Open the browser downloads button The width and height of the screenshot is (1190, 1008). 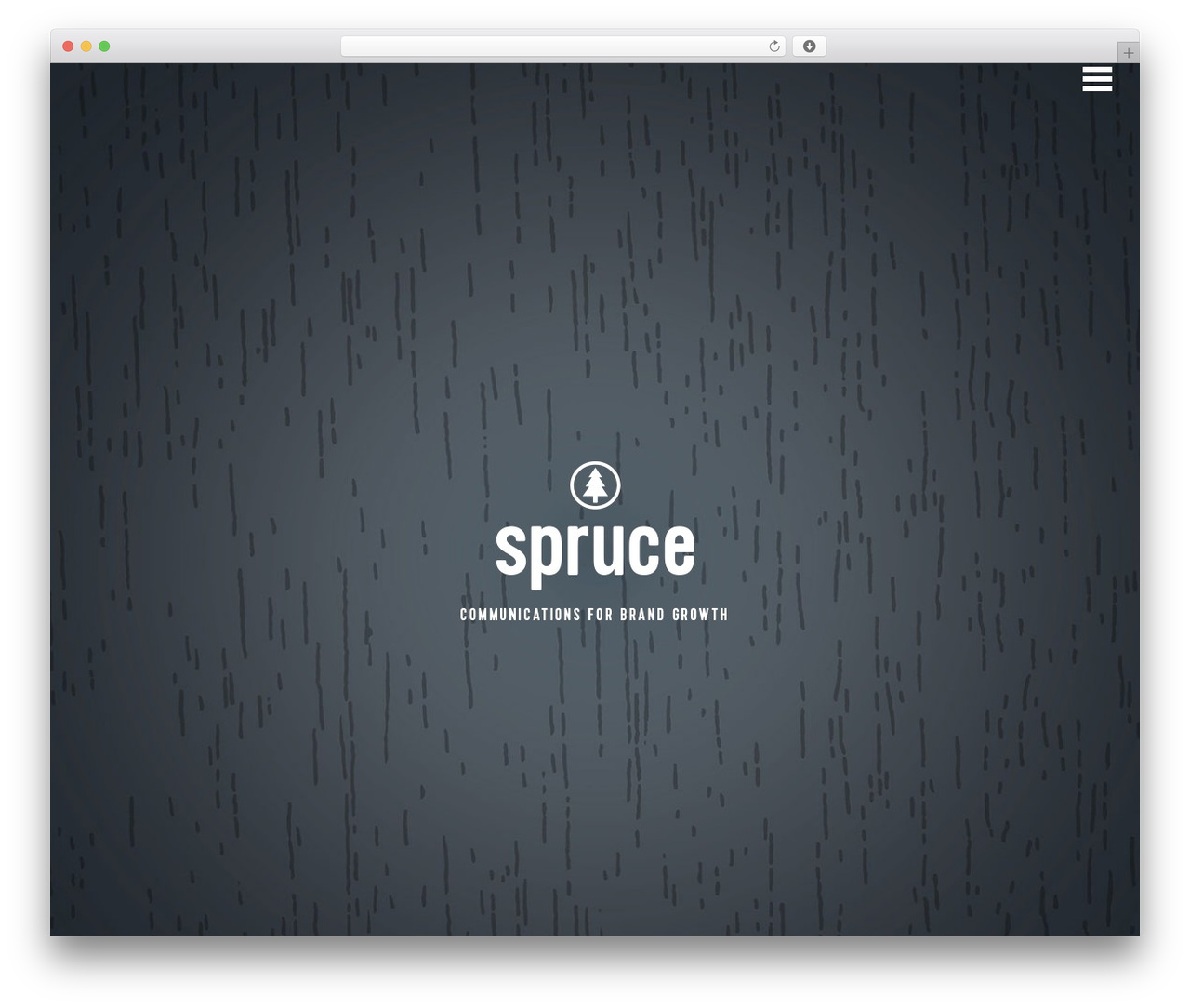point(809,46)
